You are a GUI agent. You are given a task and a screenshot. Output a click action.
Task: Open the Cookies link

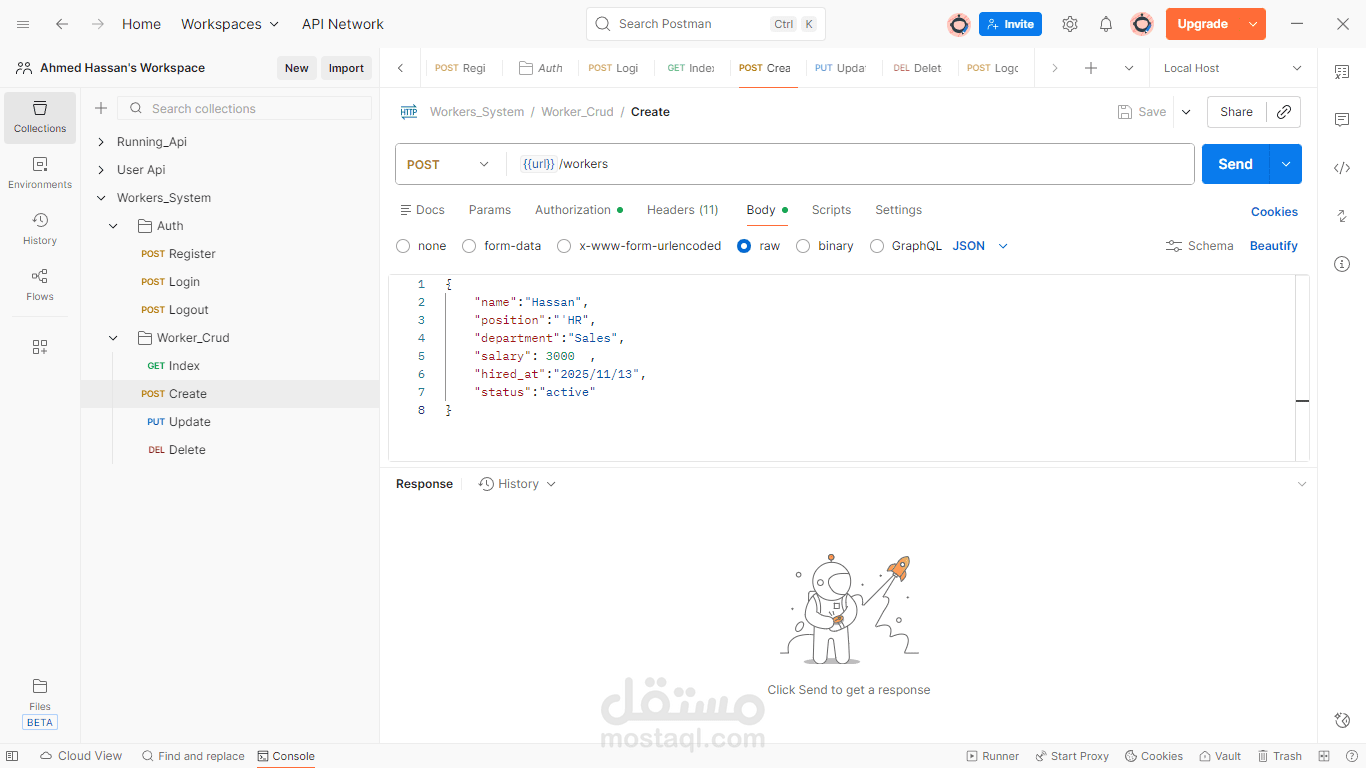(x=1274, y=212)
